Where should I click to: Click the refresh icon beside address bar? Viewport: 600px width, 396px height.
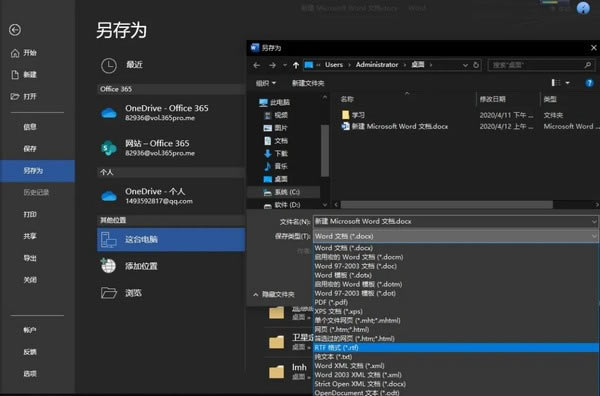(476, 65)
